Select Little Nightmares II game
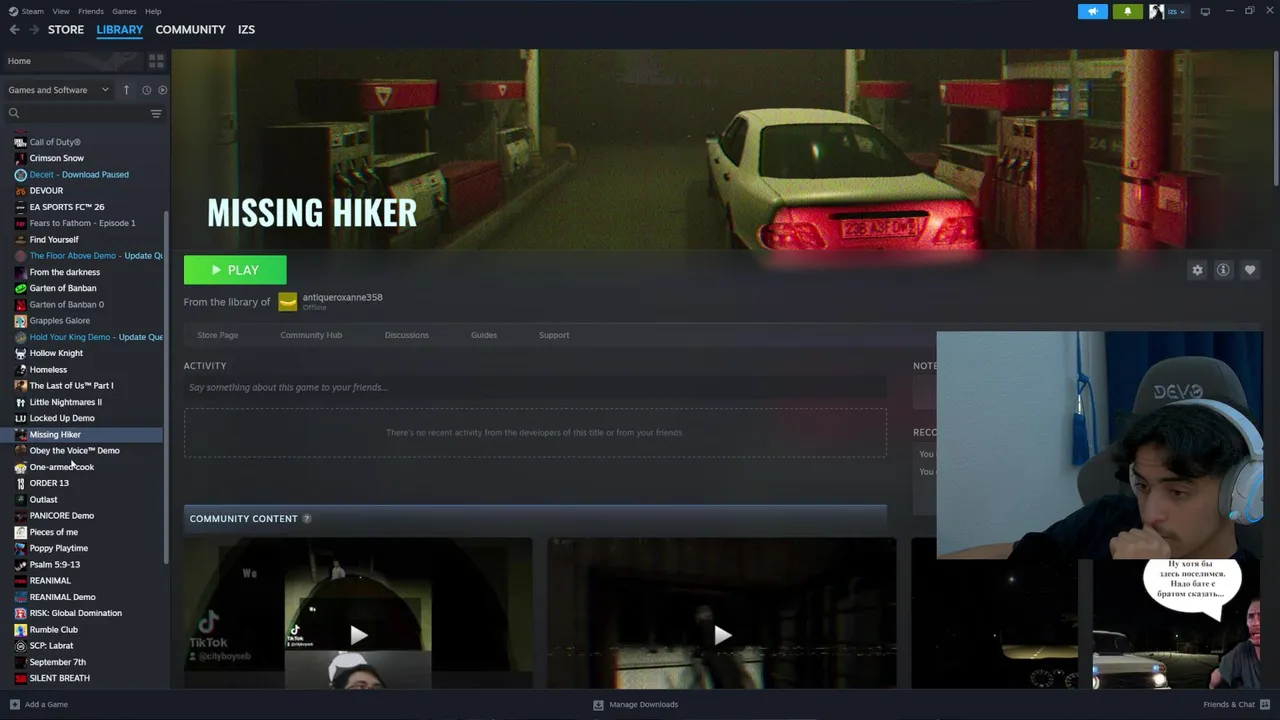The height and width of the screenshot is (720, 1280). [x=66, y=402]
